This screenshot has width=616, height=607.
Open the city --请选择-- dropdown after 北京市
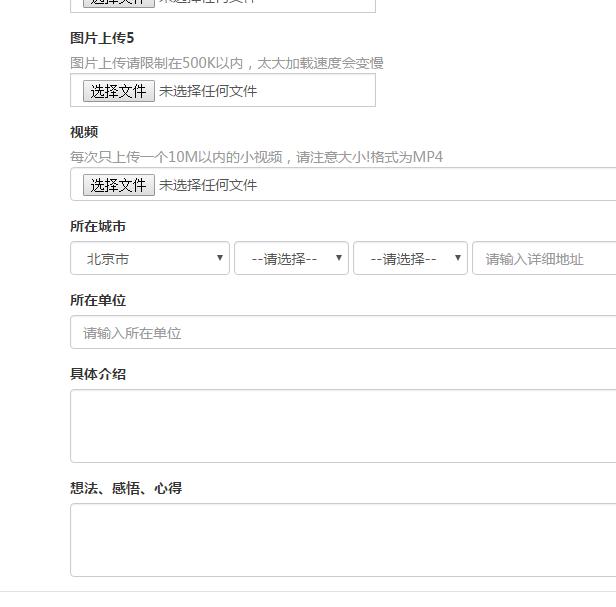[x=291, y=258]
